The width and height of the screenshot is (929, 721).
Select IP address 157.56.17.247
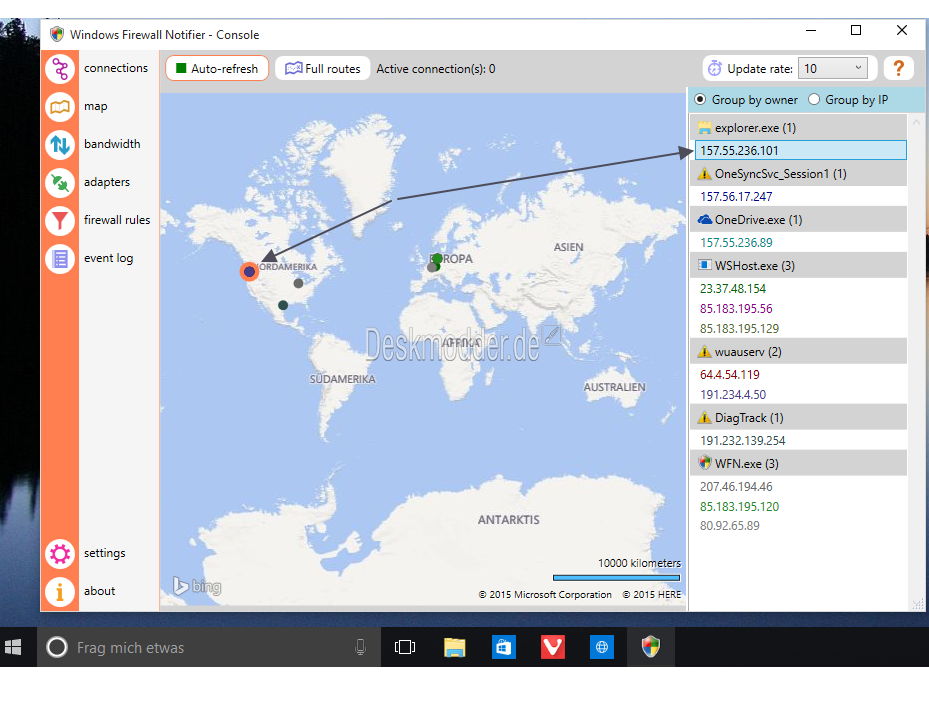pos(736,197)
